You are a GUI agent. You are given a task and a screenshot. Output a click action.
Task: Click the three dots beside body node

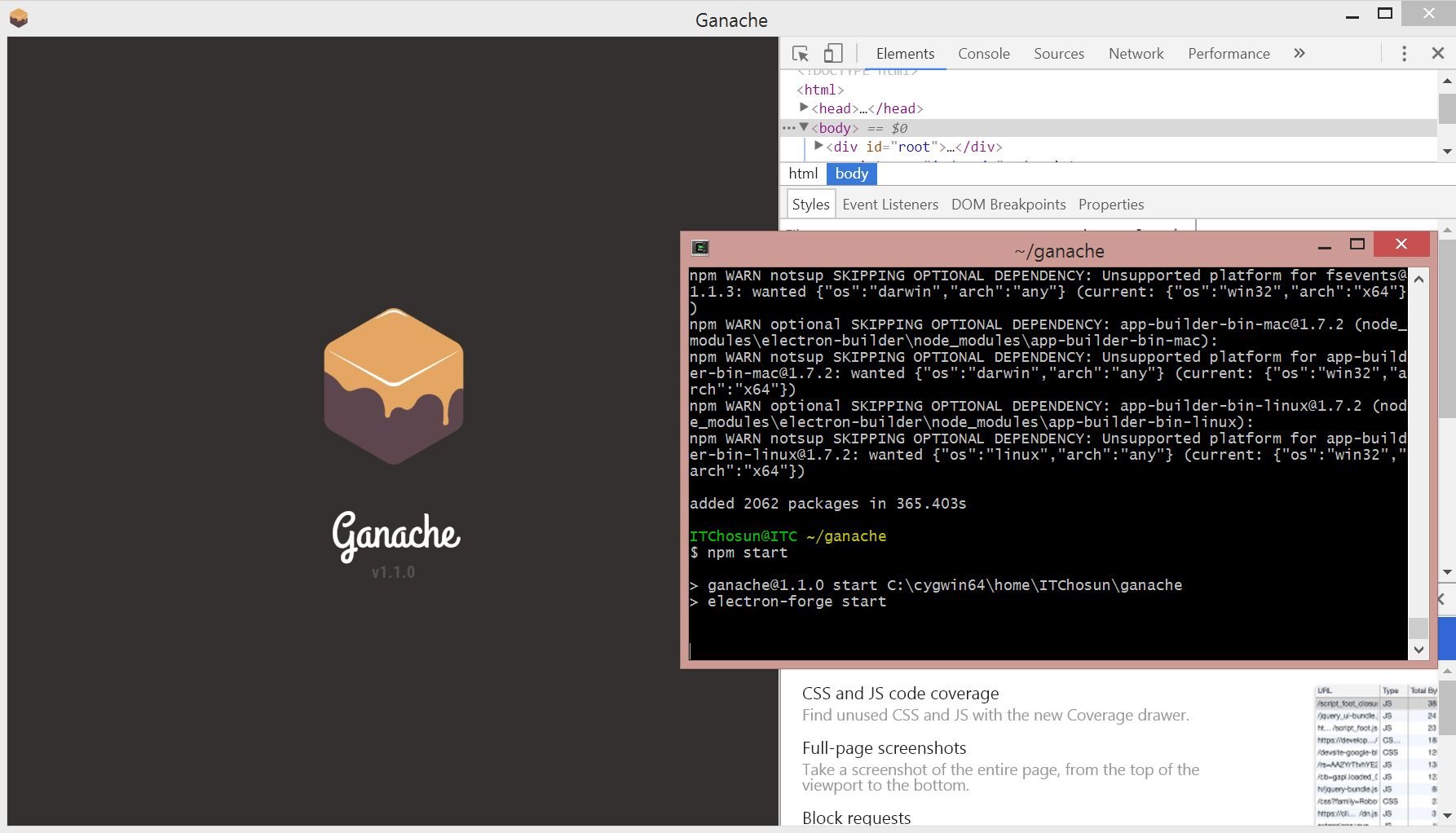pyautogui.click(x=788, y=128)
